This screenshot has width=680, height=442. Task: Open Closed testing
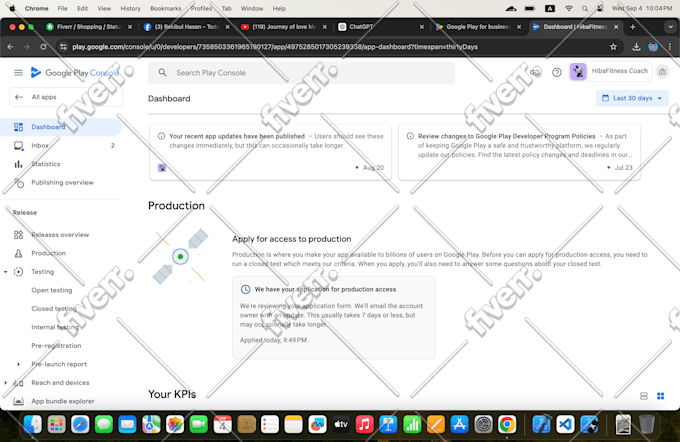pos(54,309)
